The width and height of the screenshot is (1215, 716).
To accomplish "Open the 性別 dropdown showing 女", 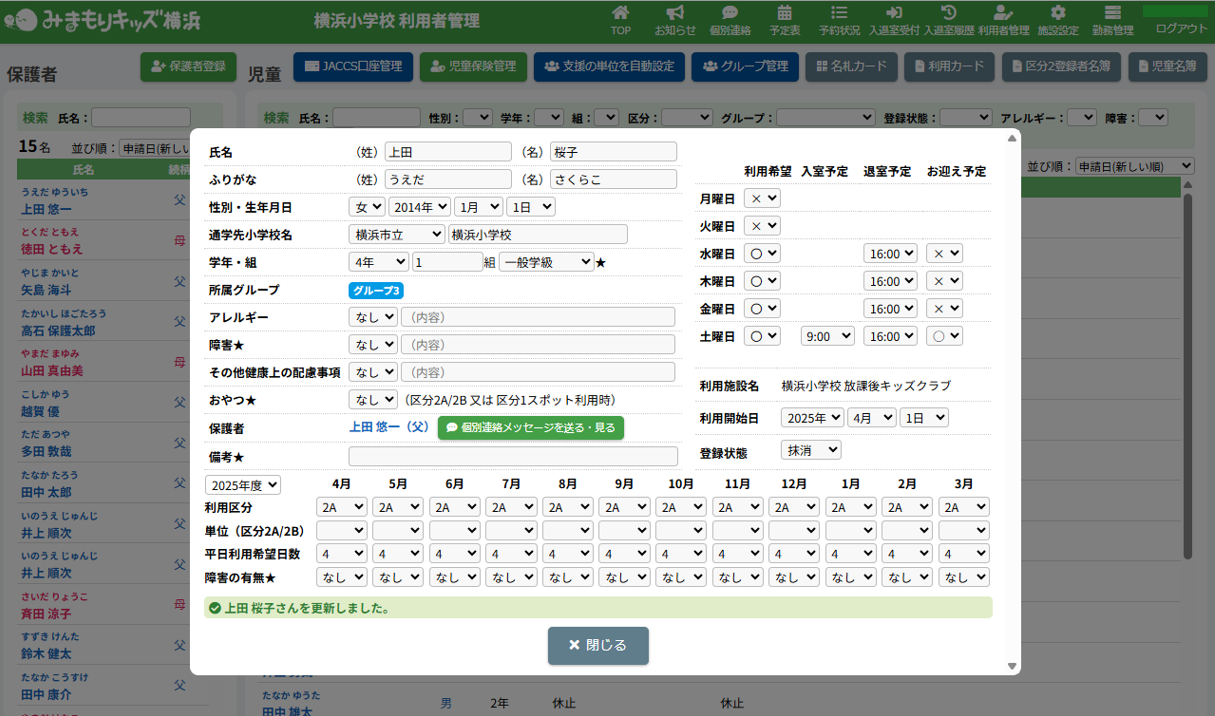I will coord(366,207).
